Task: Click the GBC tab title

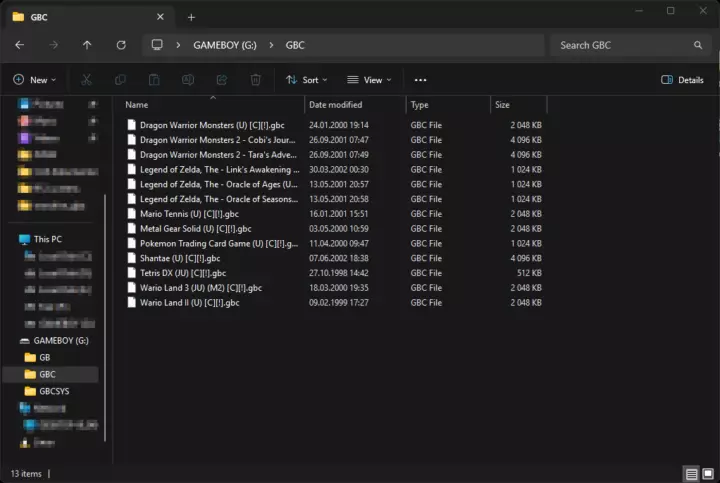Action: (x=39, y=17)
